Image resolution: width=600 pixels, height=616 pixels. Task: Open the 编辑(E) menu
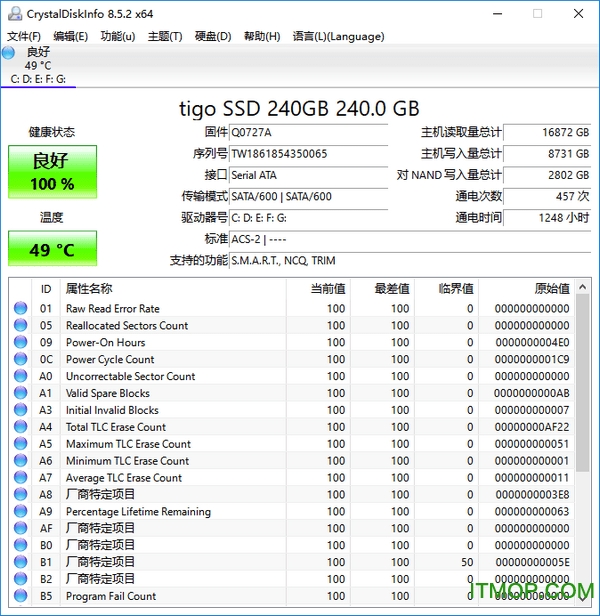point(70,37)
